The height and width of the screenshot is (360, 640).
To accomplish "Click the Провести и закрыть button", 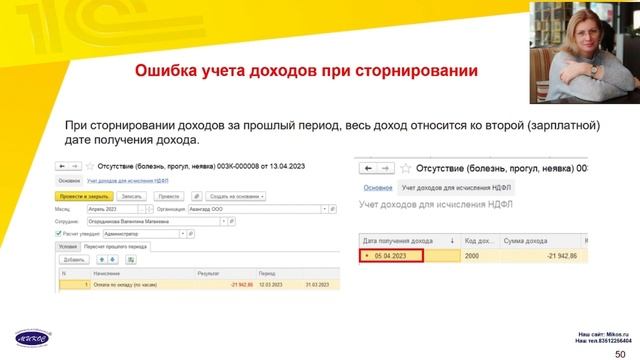I will coord(84,196).
